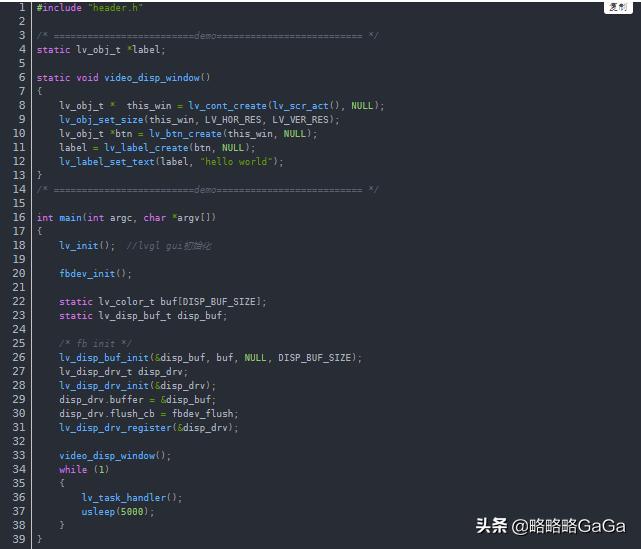The image size is (641, 549).
Task: Click the "lv_btn_create" function call
Action: 186,134
